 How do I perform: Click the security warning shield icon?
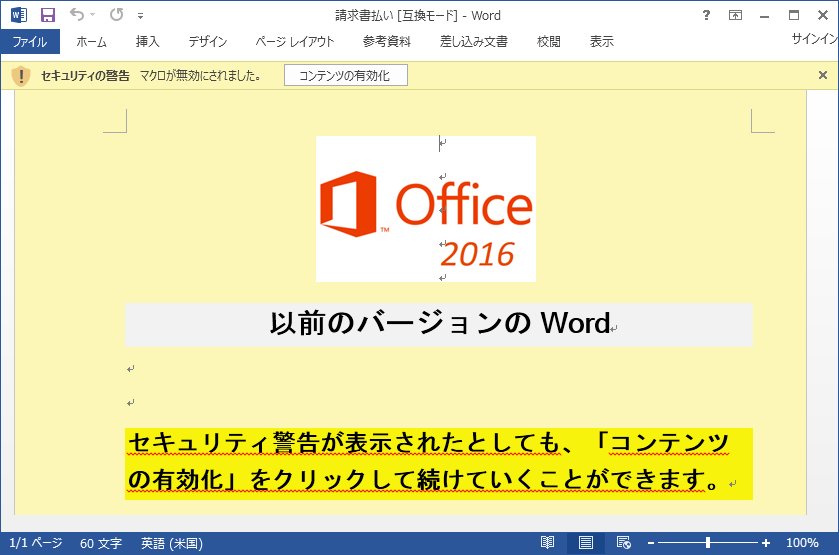[x=21, y=75]
